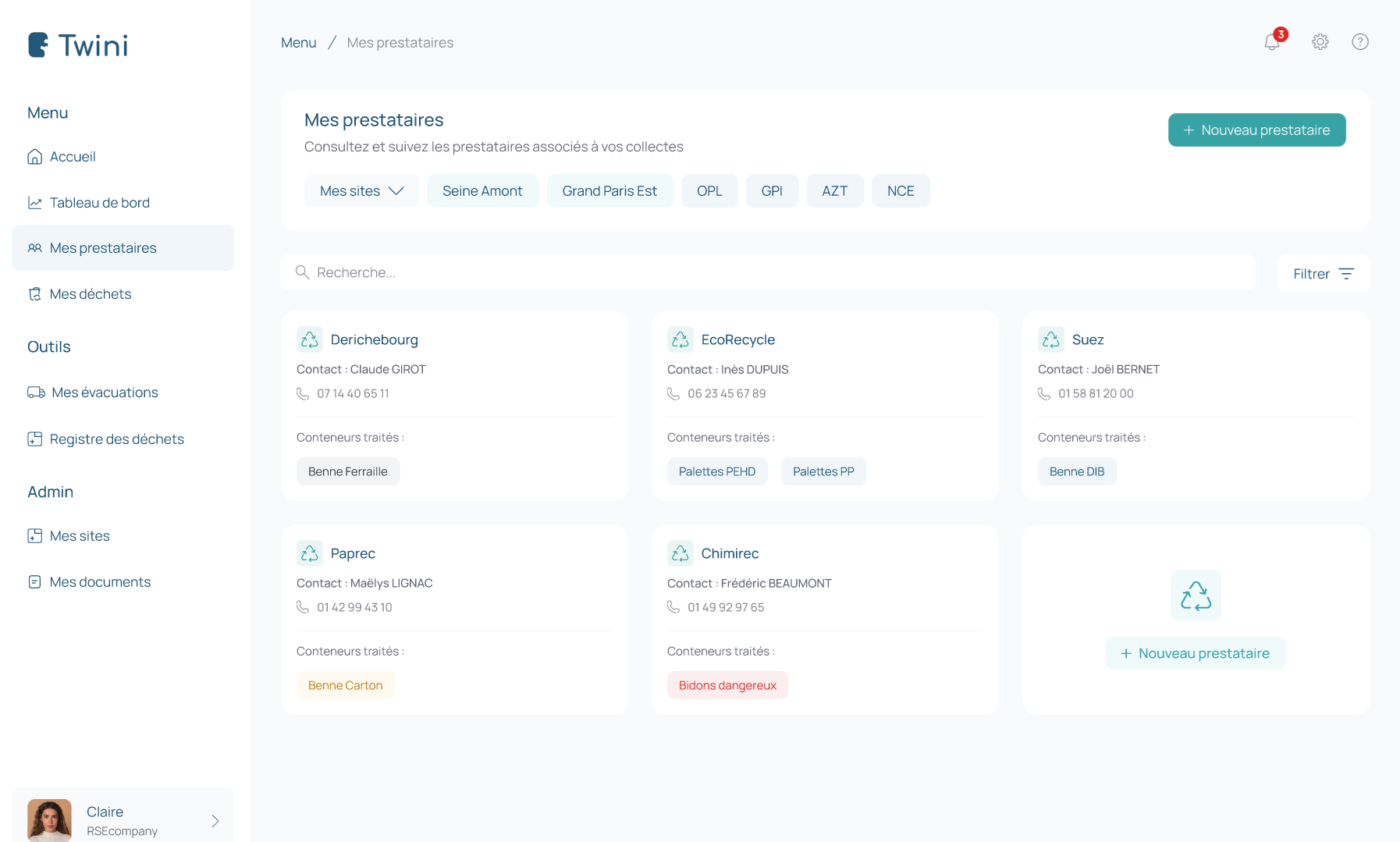
Task: Click the Mes évacuations truck icon
Action: [x=36, y=393]
